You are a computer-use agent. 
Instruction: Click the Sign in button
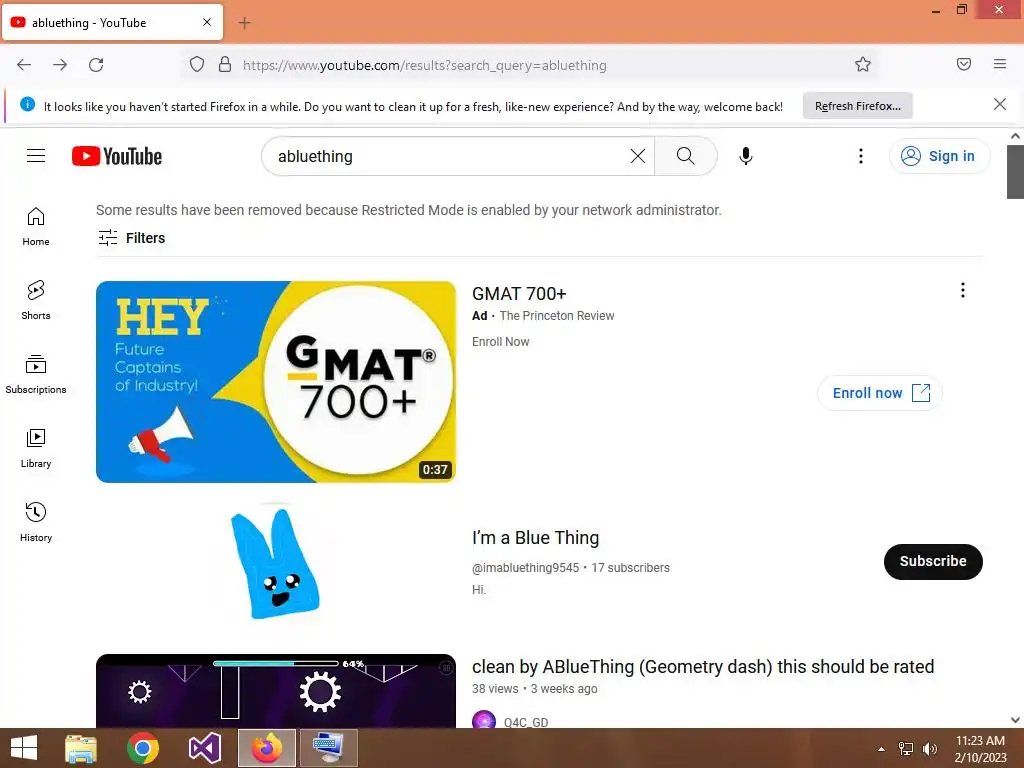click(x=939, y=156)
